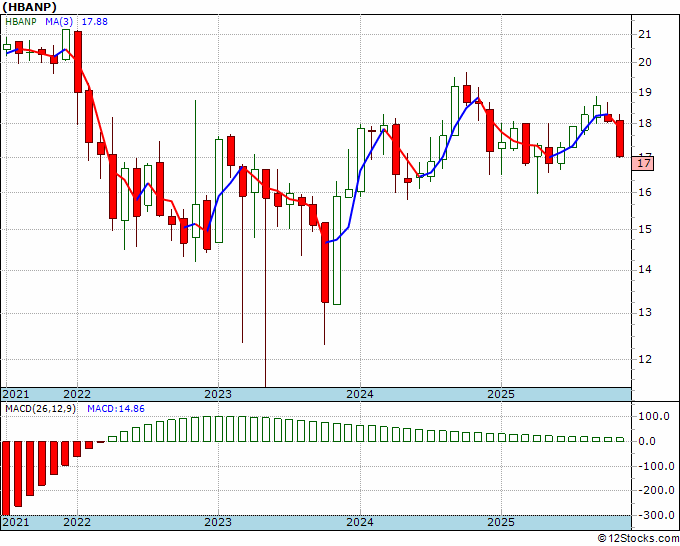Click the 2021 label on MACD timeline

pos(16,522)
